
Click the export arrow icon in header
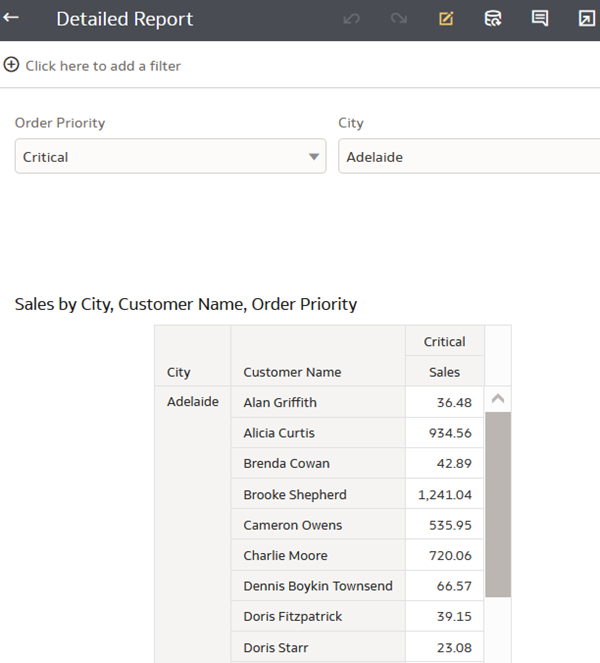click(x=586, y=19)
